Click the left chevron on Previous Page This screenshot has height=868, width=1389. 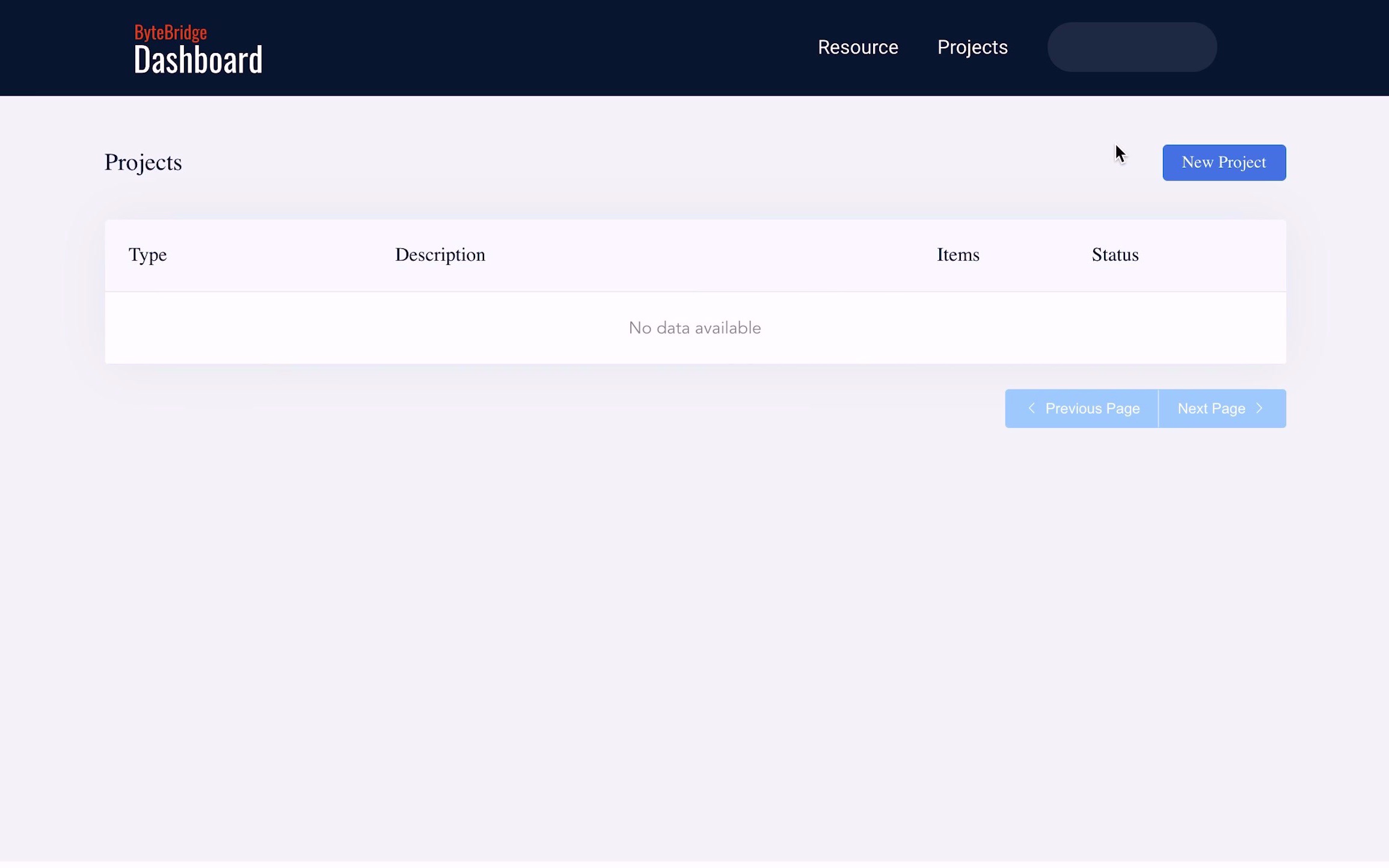[x=1031, y=409]
